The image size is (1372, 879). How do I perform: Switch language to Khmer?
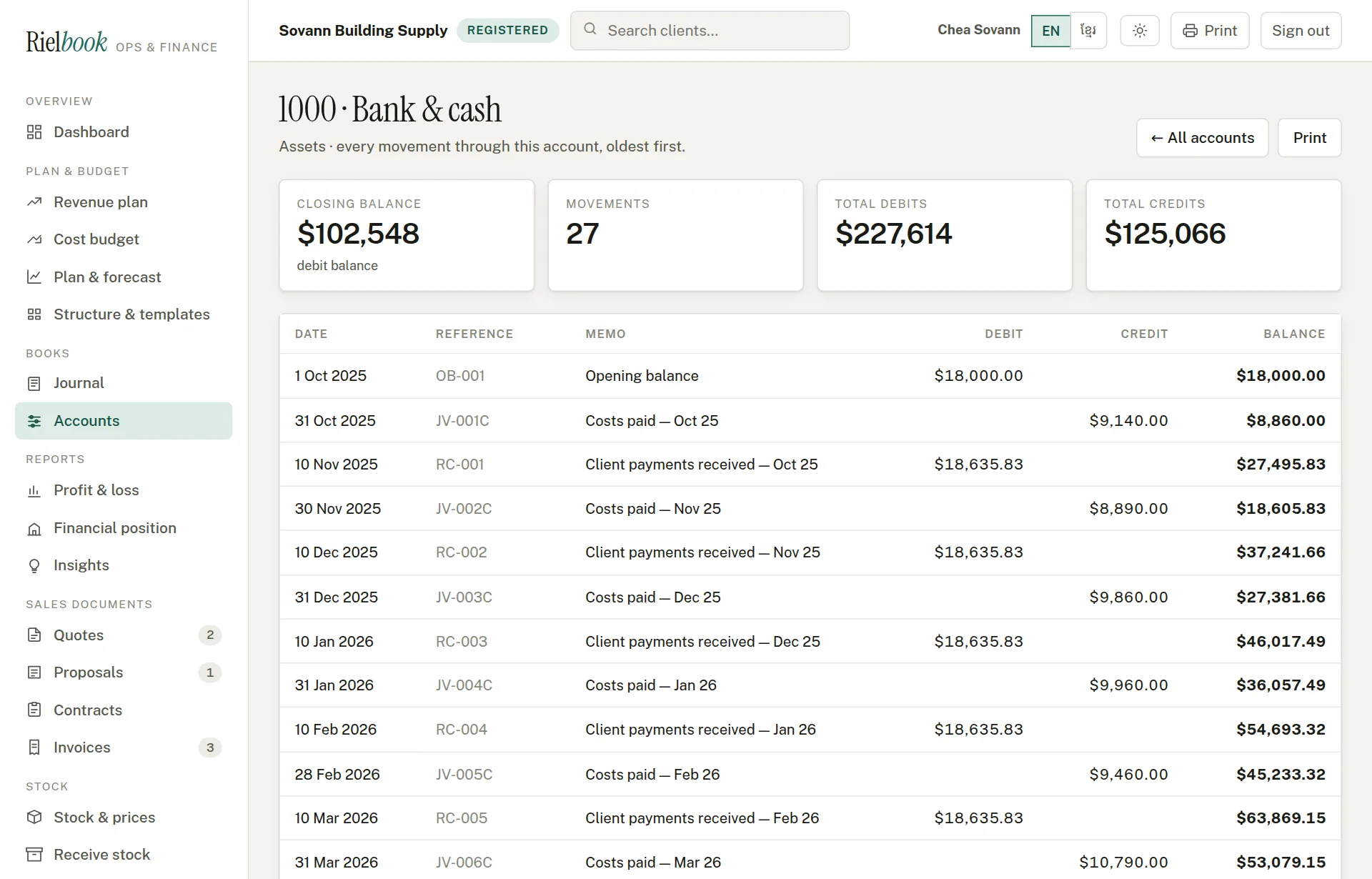[x=1088, y=31]
